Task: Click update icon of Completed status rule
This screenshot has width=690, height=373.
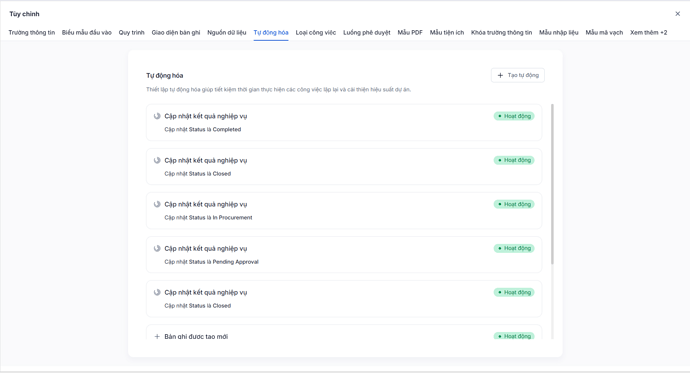Action: pos(157,116)
